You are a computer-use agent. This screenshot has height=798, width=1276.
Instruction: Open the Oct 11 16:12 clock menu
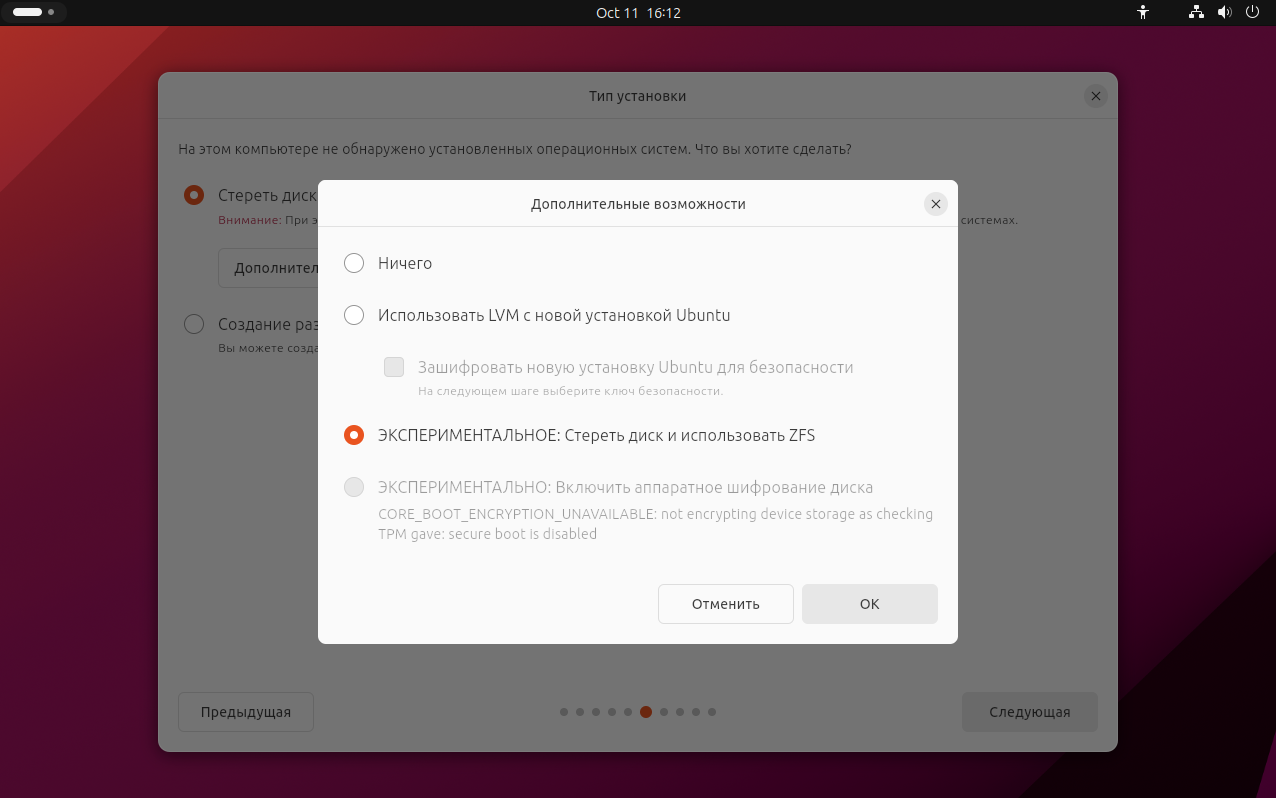click(638, 13)
